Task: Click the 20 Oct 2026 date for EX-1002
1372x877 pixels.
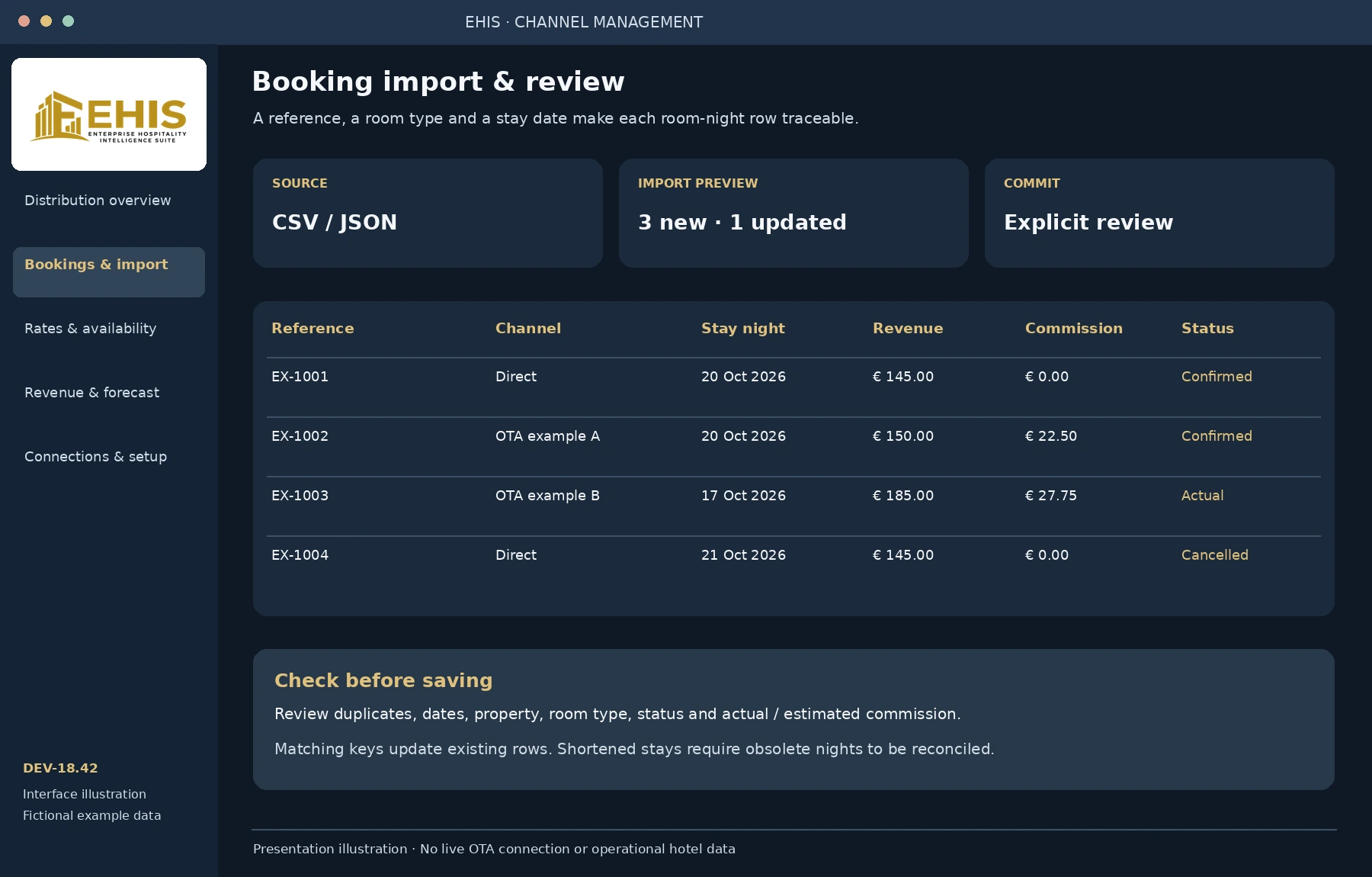Action: coord(743,436)
